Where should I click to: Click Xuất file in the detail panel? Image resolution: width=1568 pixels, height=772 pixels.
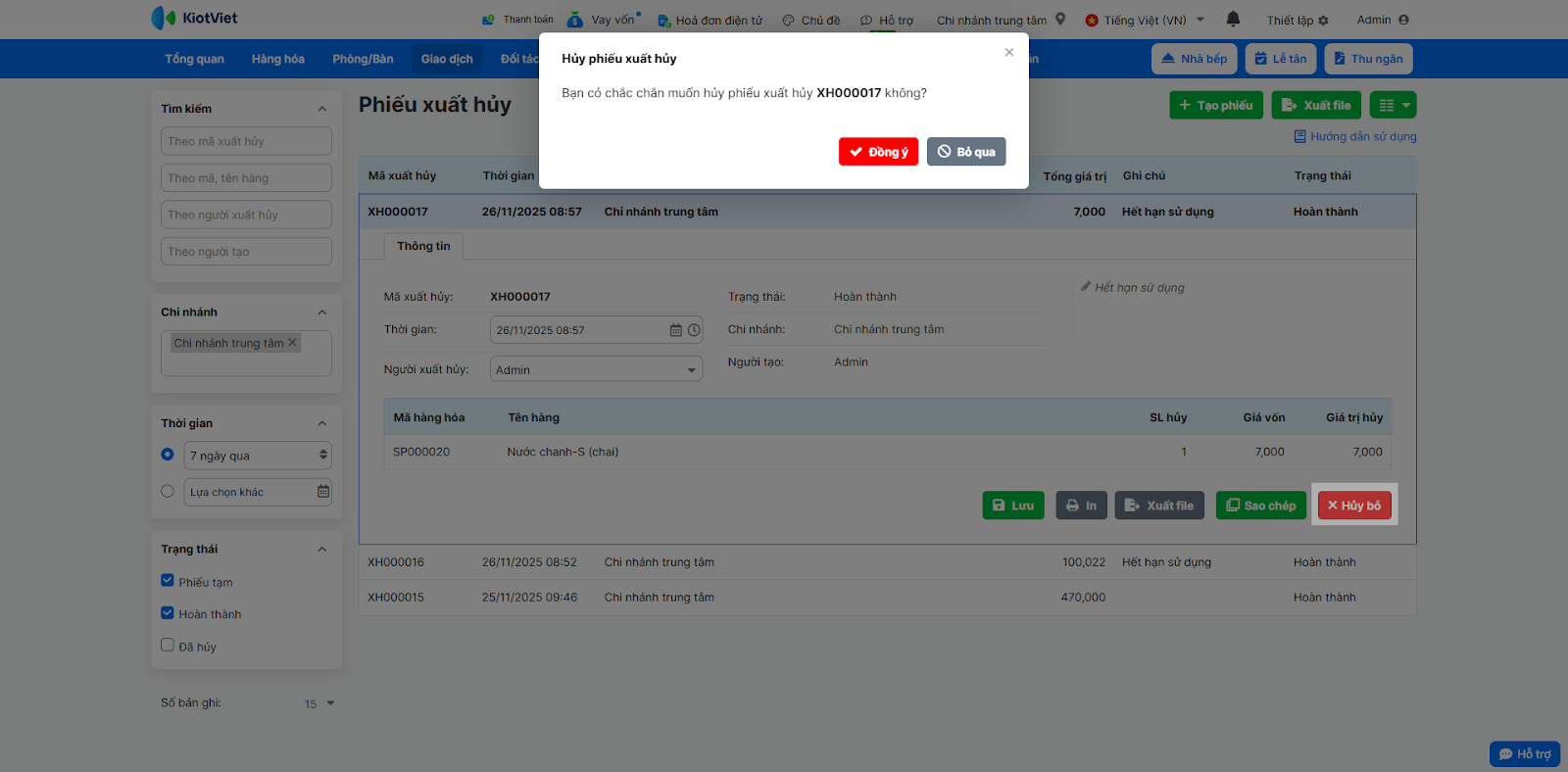1159,506
